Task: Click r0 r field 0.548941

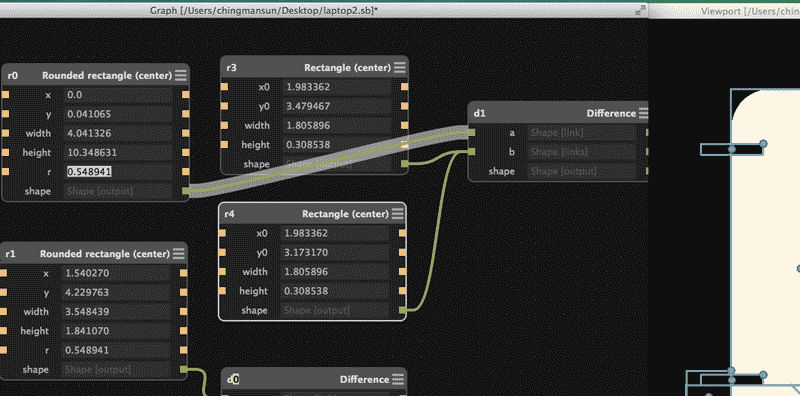Action: click(118, 171)
